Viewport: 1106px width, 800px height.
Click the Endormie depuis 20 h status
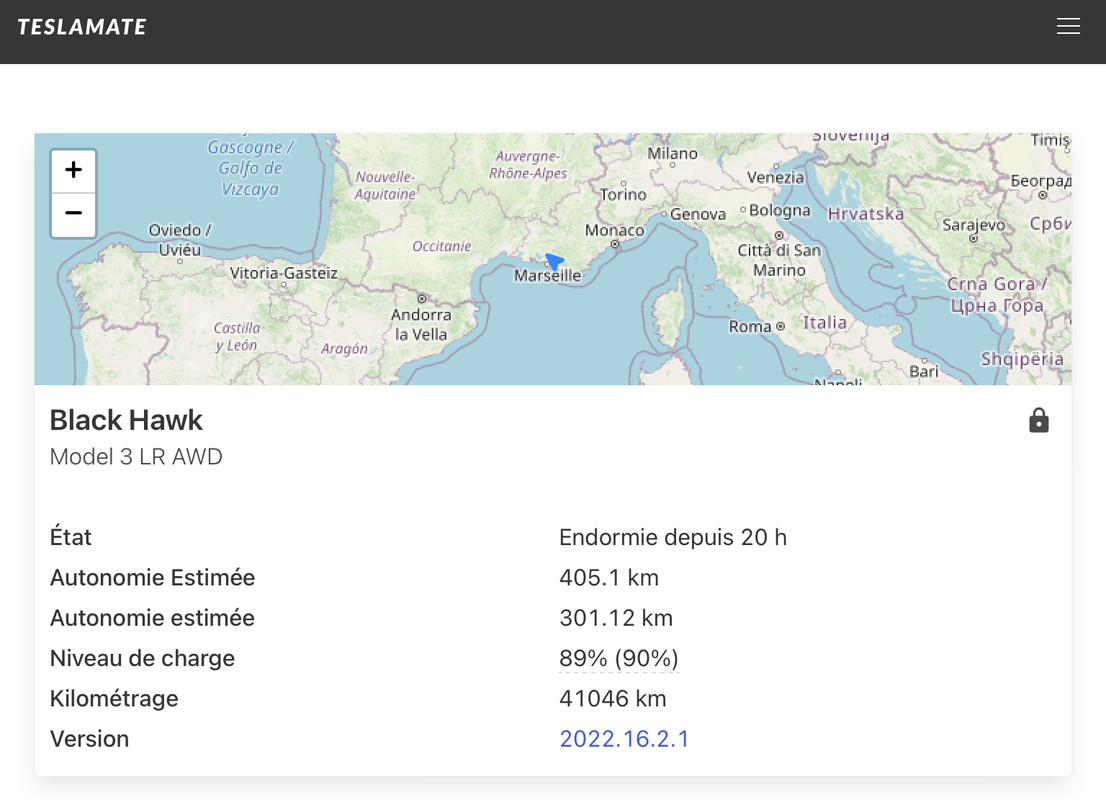(673, 538)
